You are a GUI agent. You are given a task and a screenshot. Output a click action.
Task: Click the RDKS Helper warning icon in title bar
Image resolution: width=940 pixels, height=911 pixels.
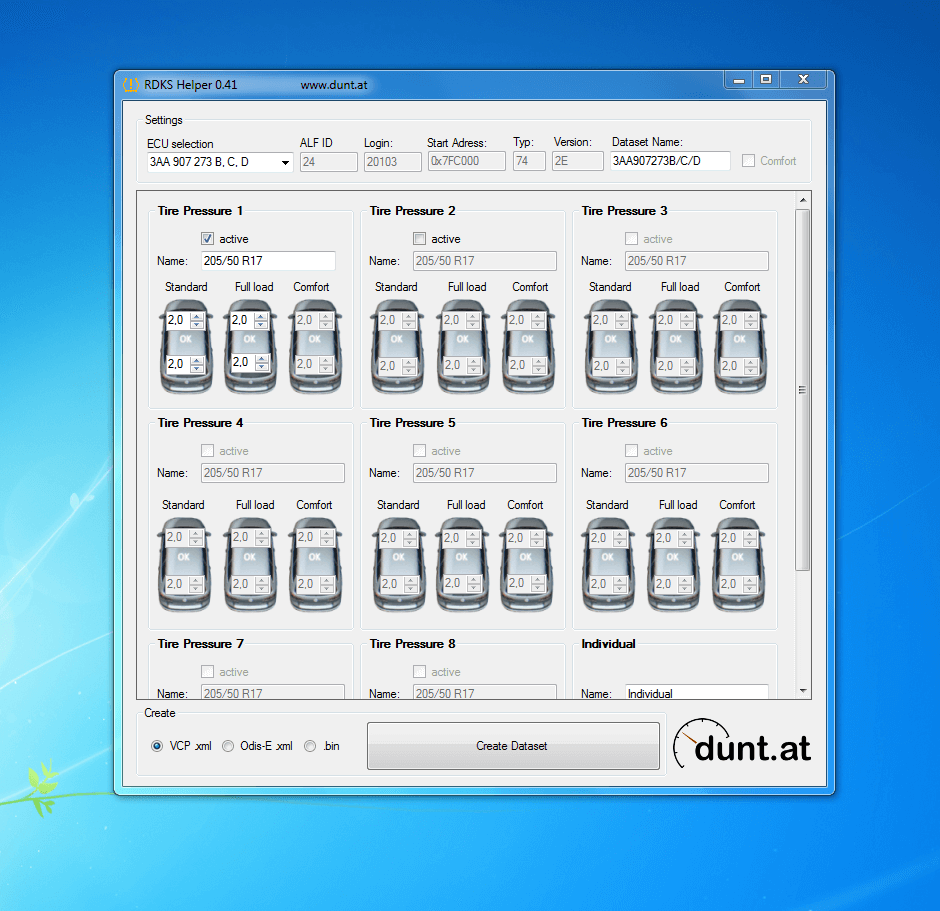[131, 85]
